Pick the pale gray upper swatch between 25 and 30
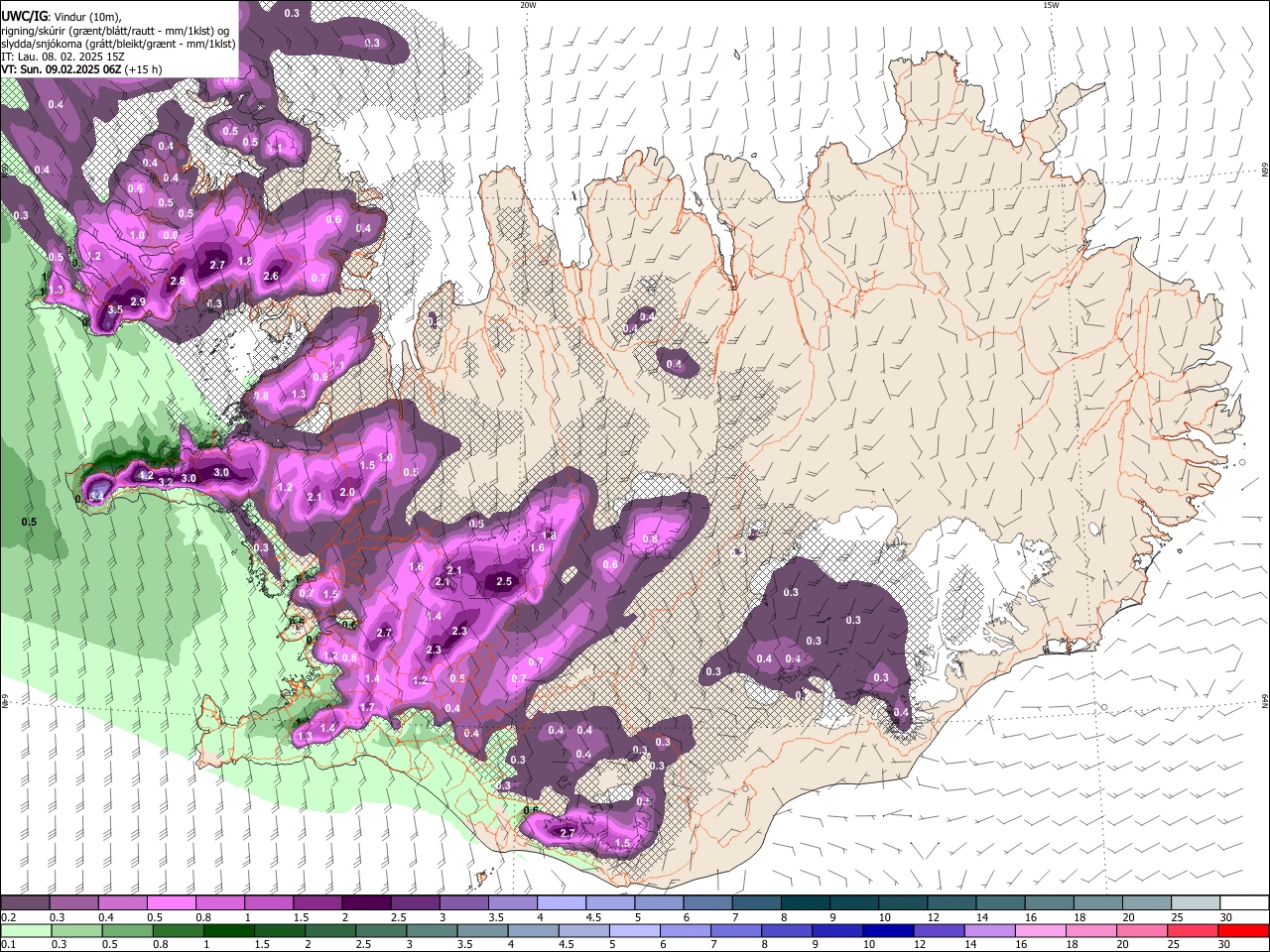Viewport: 1270px width, 952px height. pos(1196,903)
